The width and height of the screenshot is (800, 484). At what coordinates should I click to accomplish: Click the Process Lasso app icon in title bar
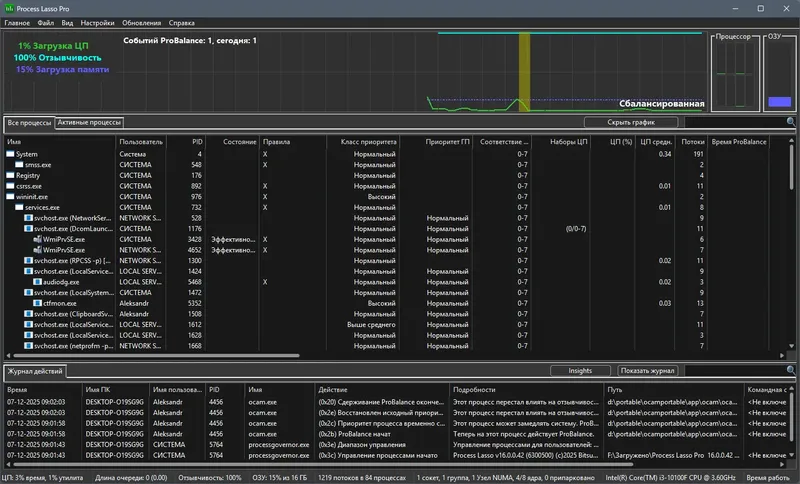pos(9,7)
